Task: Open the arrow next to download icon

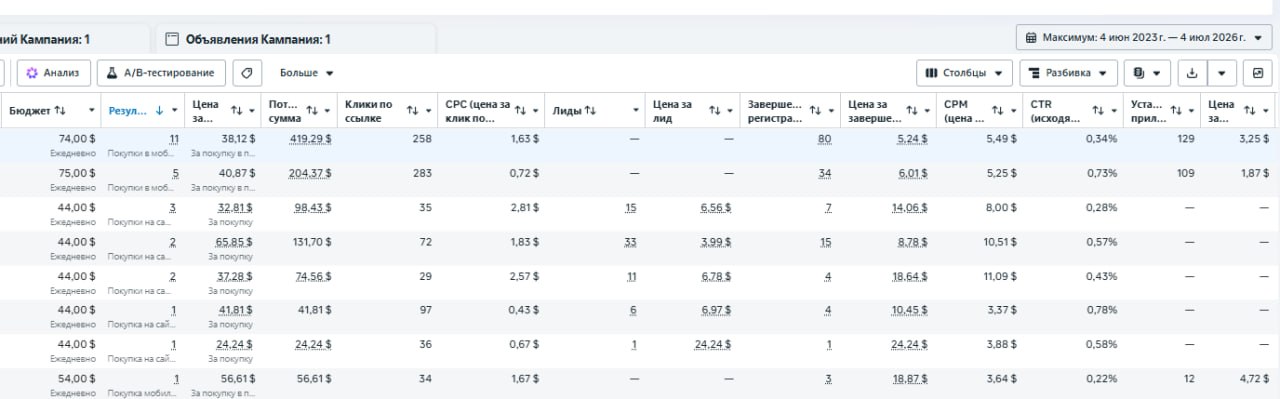Action: pos(1223,73)
